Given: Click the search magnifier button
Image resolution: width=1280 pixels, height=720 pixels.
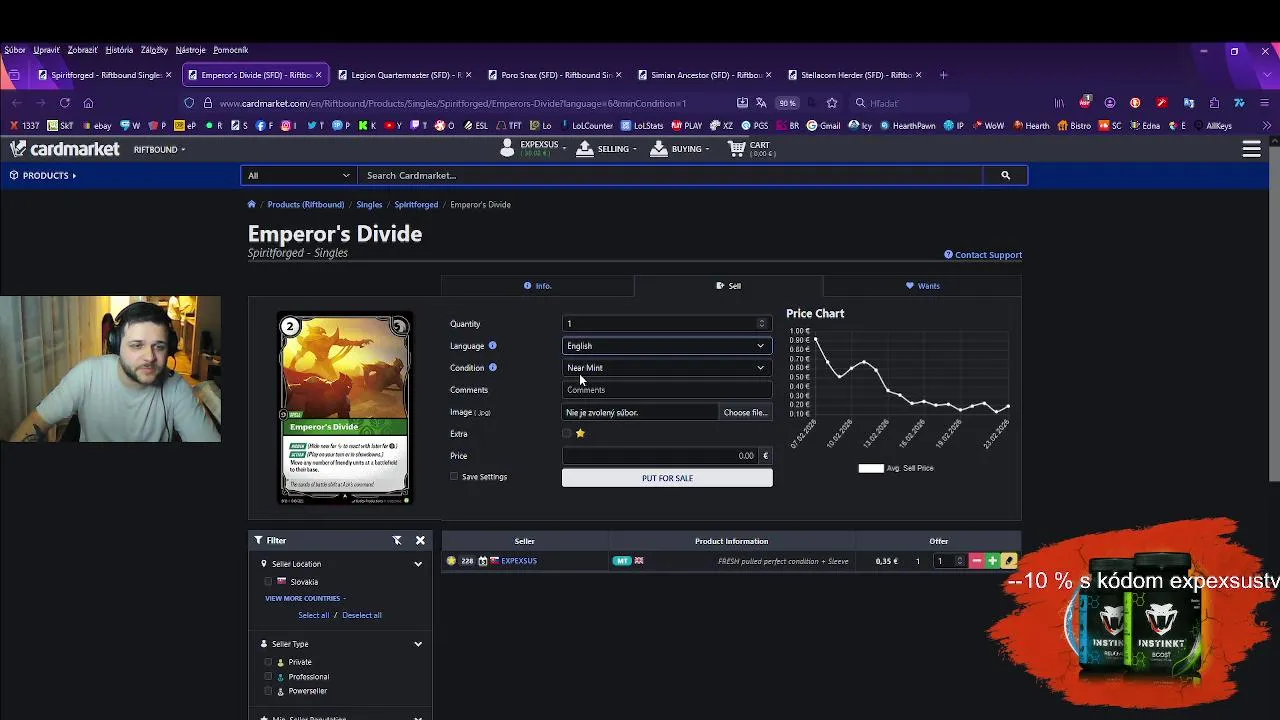Looking at the screenshot, I should [1005, 175].
